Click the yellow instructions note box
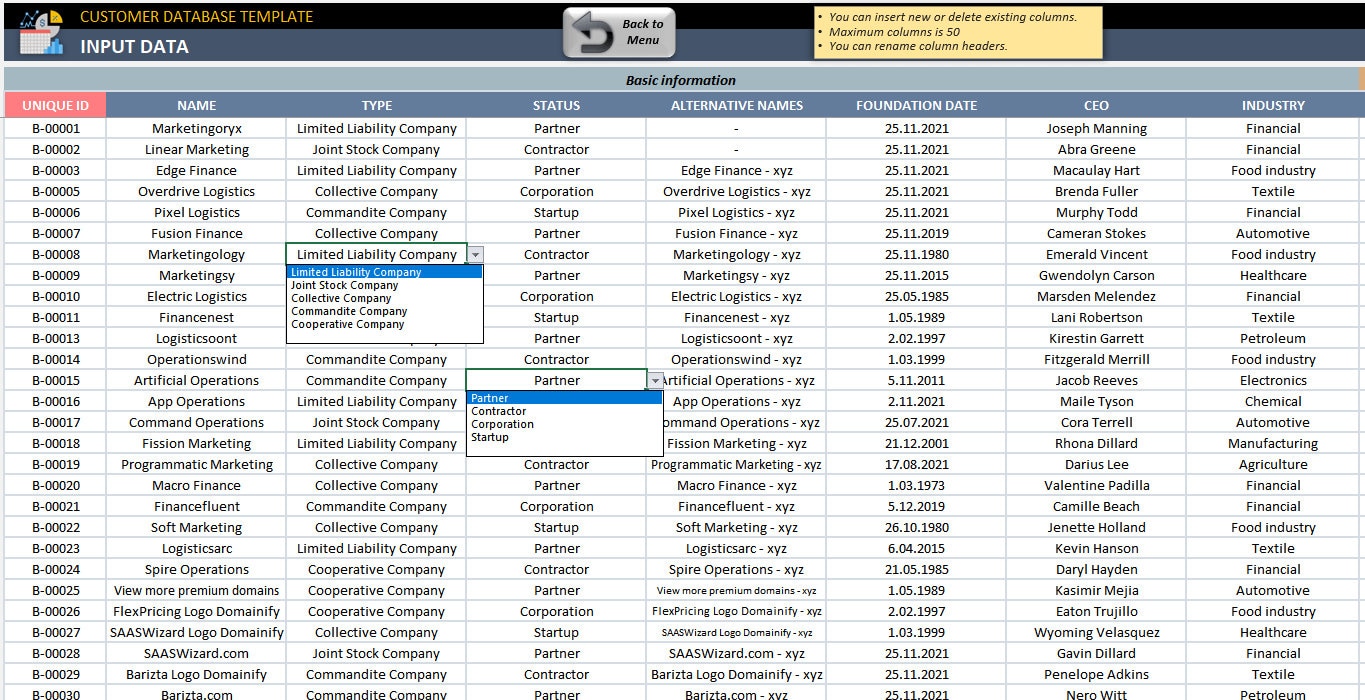Image resolution: width=1365 pixels, height=700 pixels. click(960, 31)
